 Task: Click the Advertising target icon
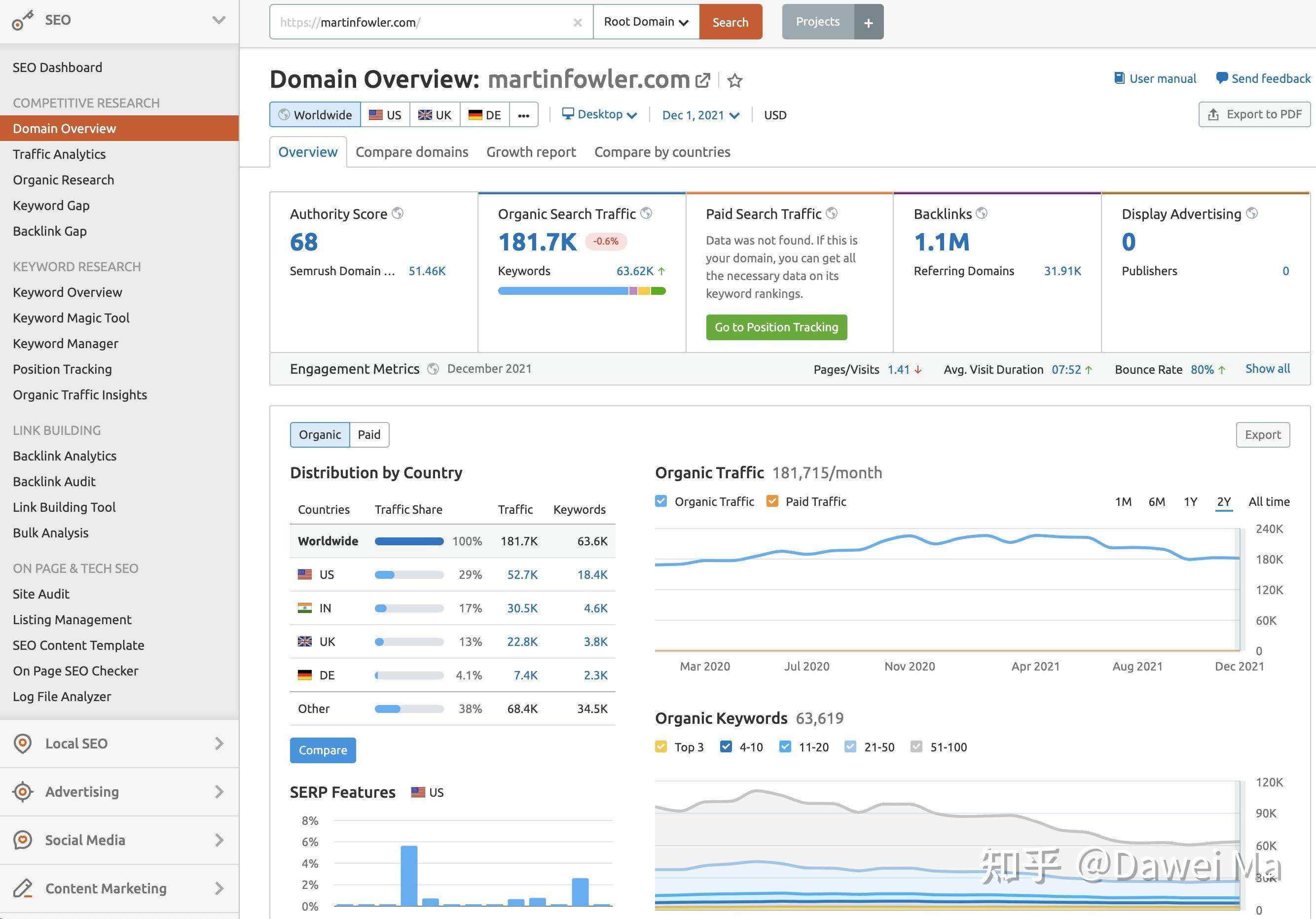(22, 792)
